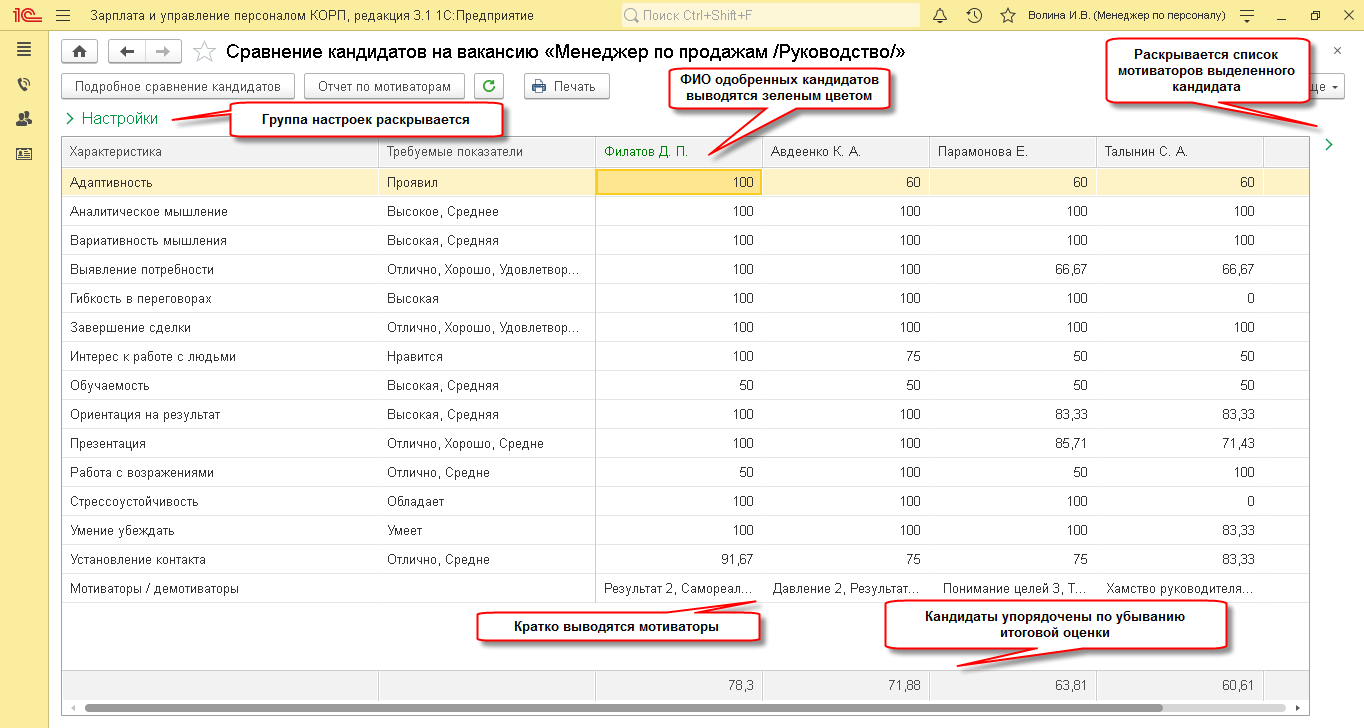
Task: Click the people icon in sidebar
Action: click(x=24, y=119)
